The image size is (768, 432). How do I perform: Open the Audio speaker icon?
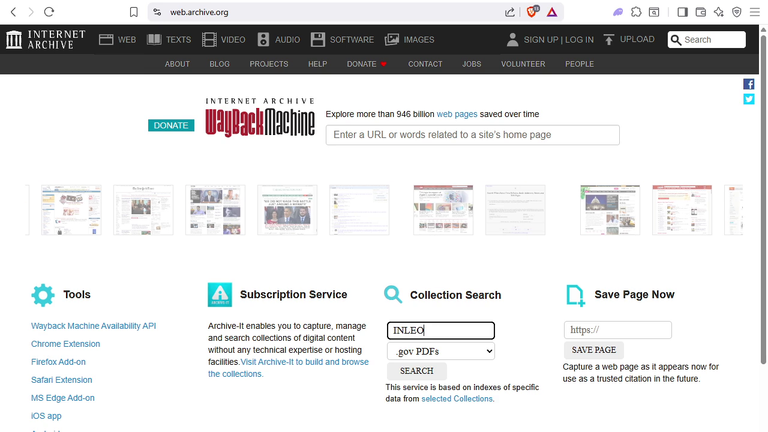coord(263,40)
